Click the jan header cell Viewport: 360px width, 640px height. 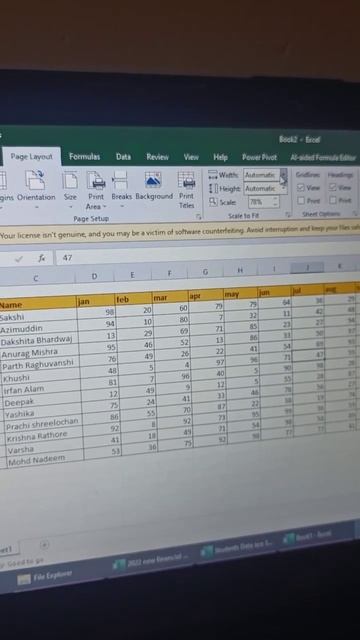pos(96,301)
